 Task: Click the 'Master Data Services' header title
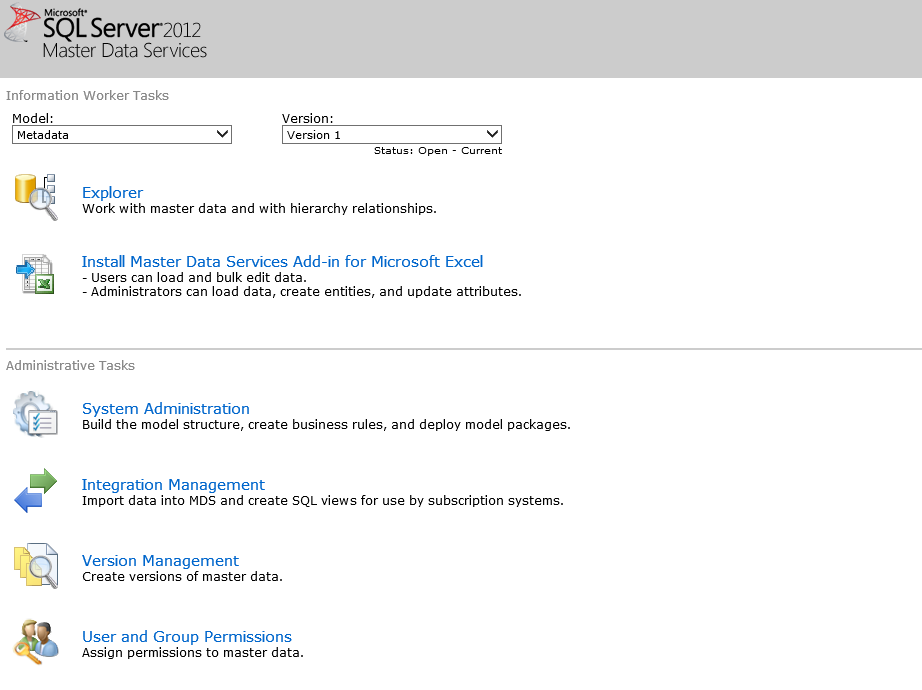[125, 51]
